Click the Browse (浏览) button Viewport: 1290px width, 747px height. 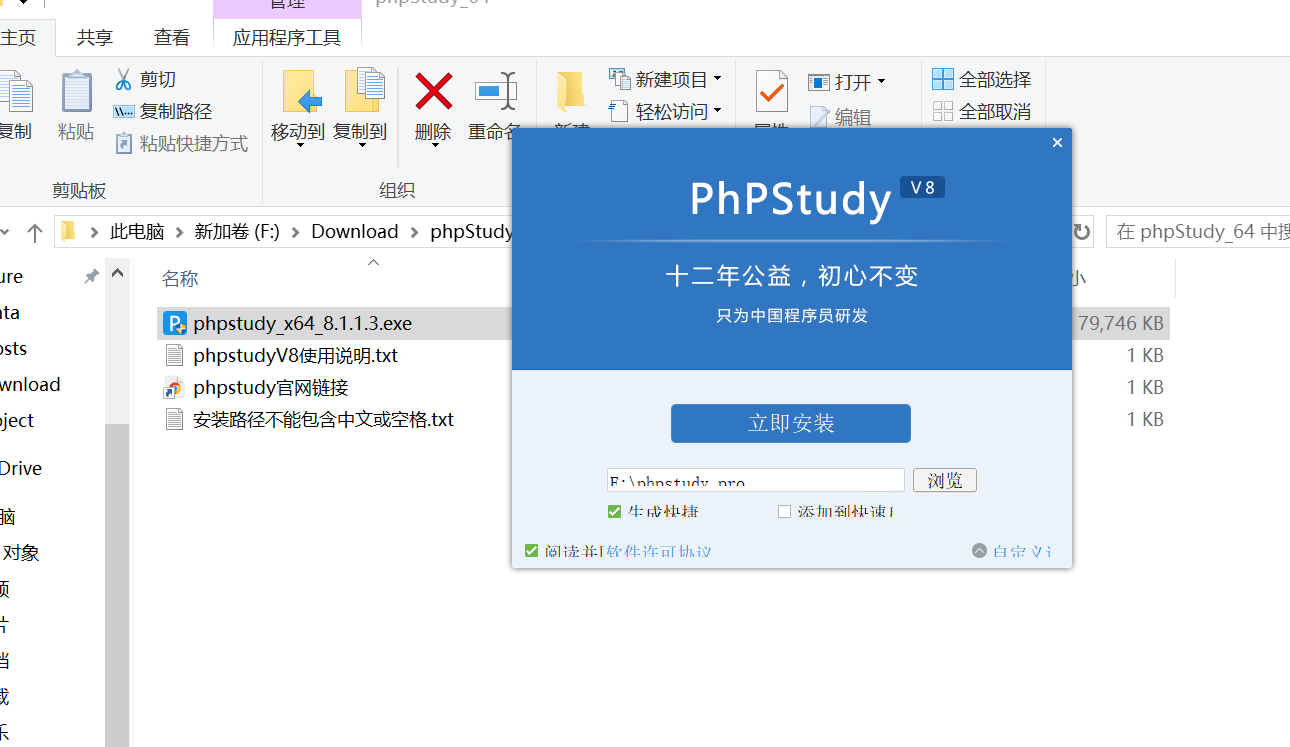pos(944,481)
